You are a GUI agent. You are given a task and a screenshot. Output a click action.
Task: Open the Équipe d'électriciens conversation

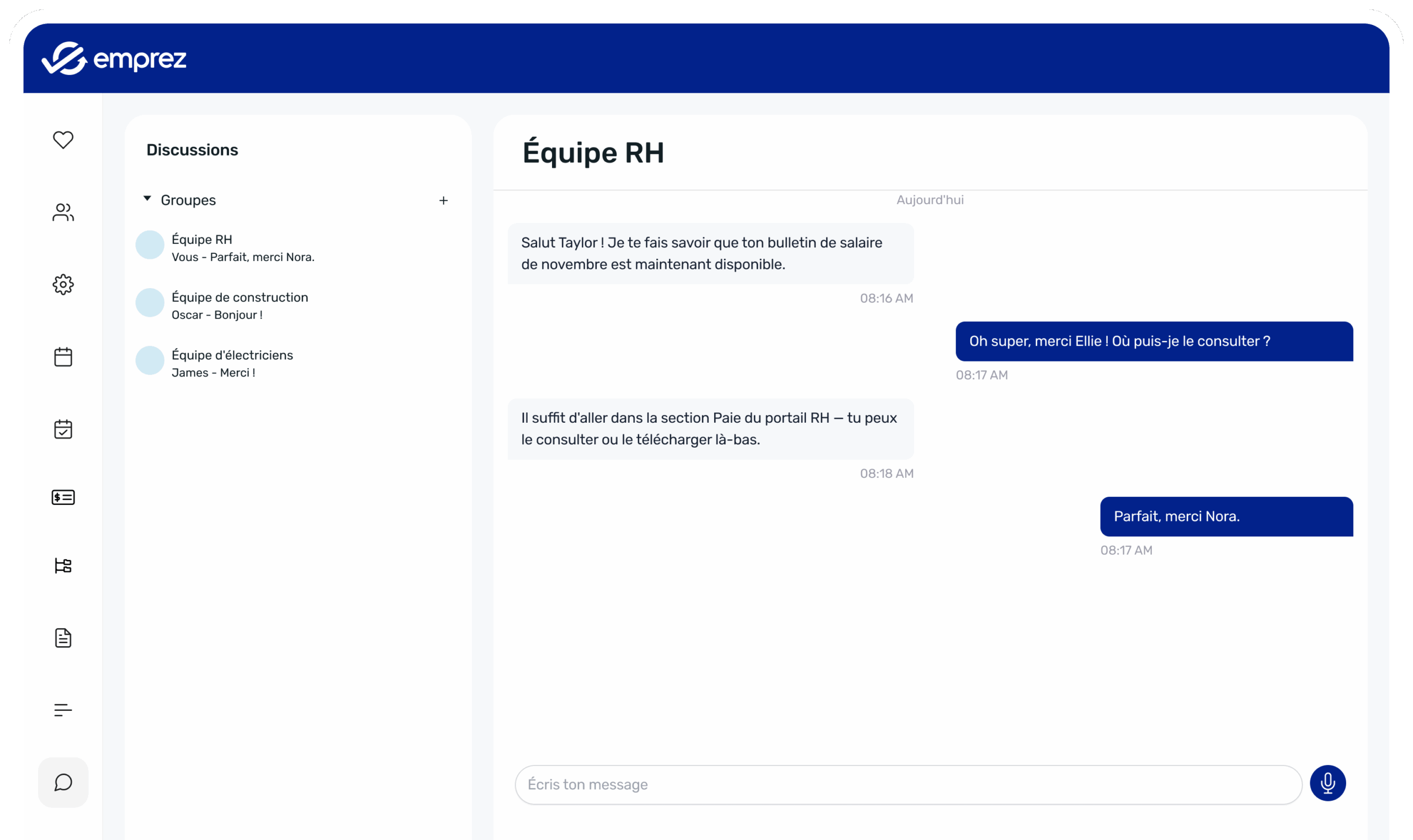pos(232,363)
